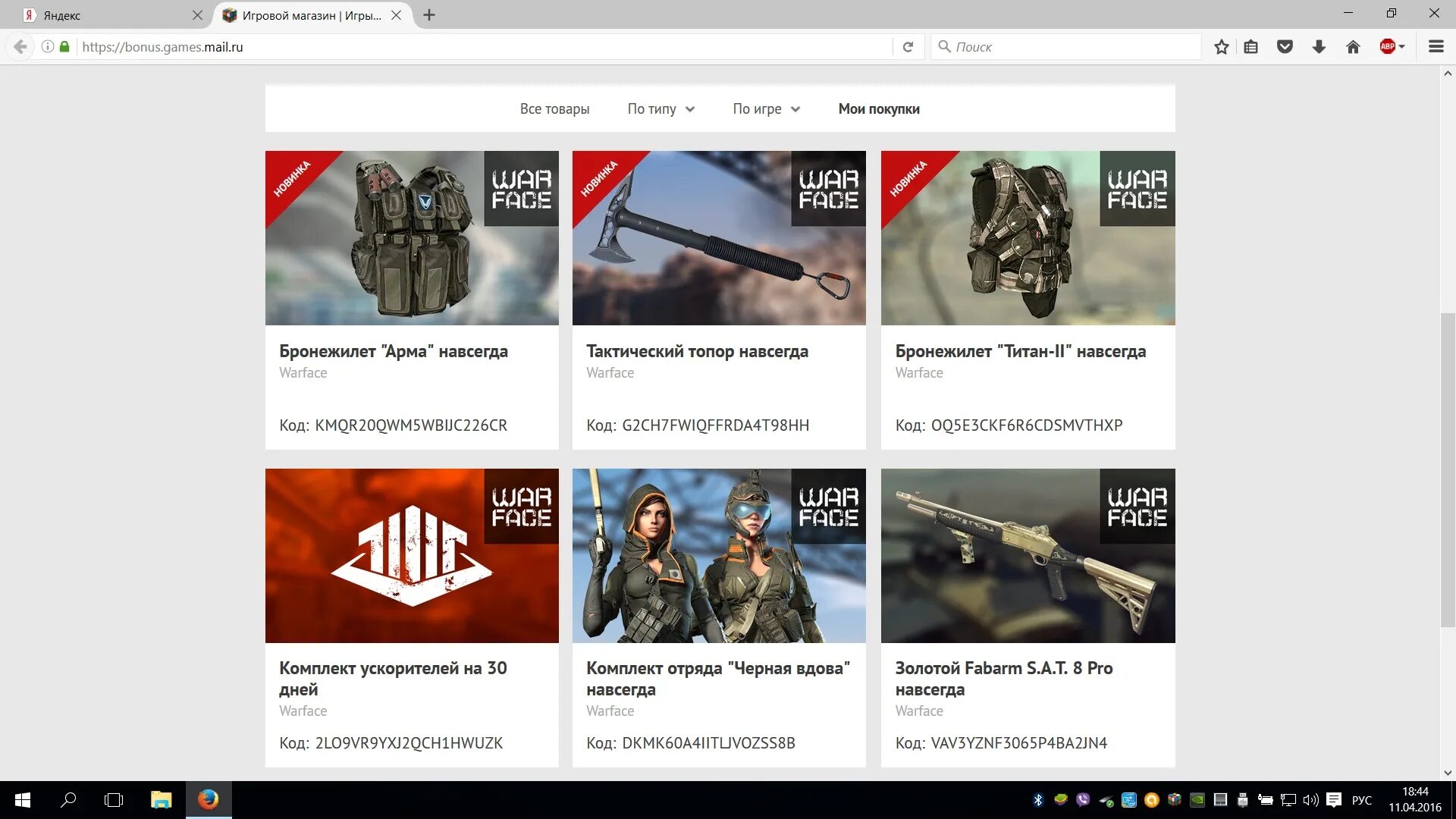
Task: Click the Pocket save icon
Action: click(1285, 47)
